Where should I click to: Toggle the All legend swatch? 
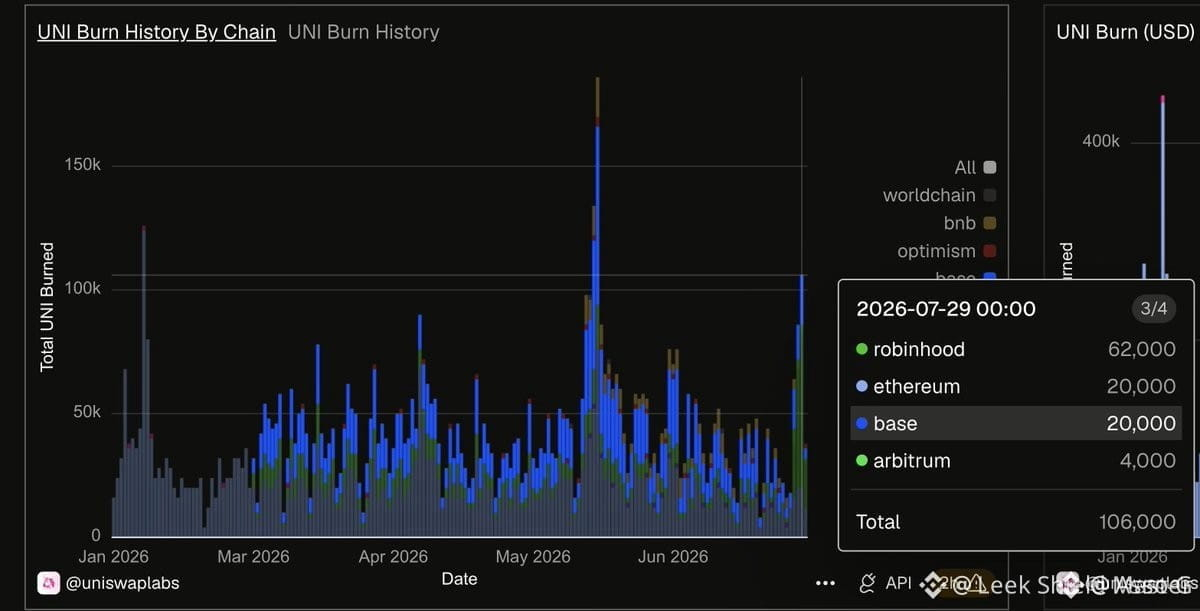(x=990, y=167)
